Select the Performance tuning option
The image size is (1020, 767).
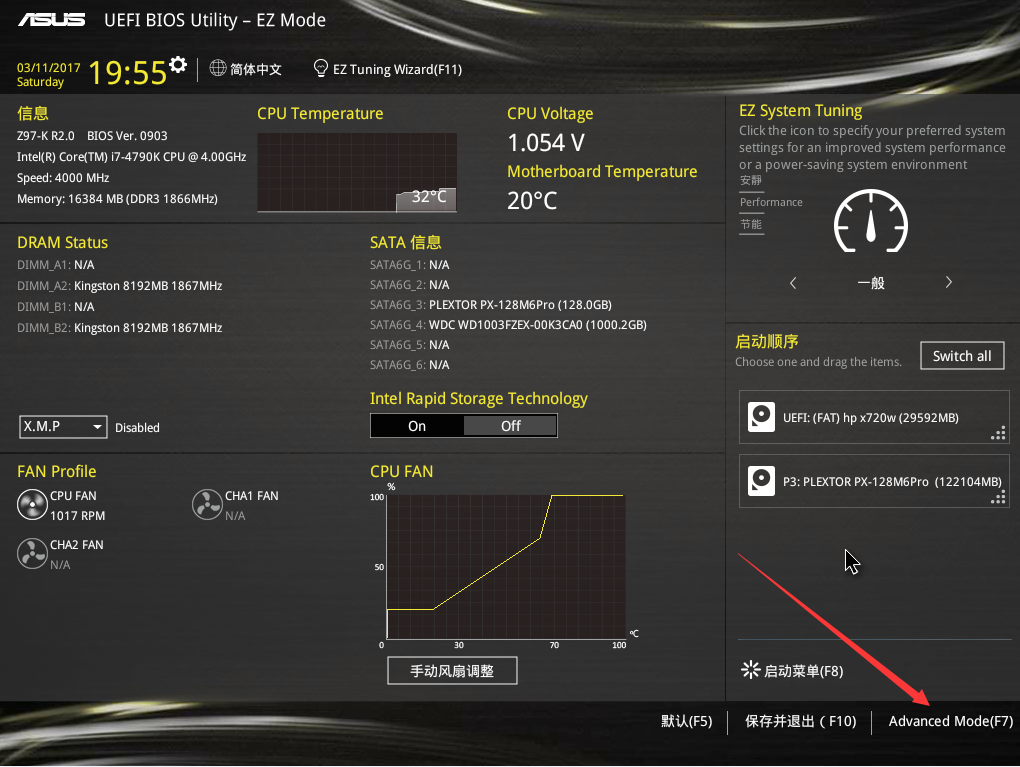click(771, 202)
